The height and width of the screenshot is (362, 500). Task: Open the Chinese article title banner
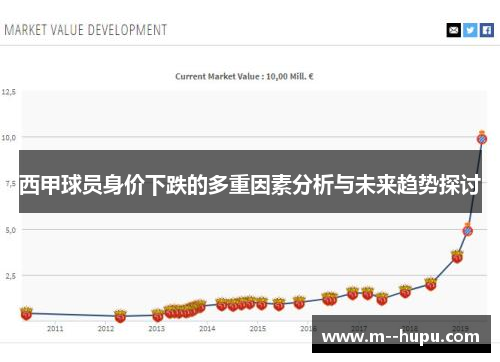[250, 181]
